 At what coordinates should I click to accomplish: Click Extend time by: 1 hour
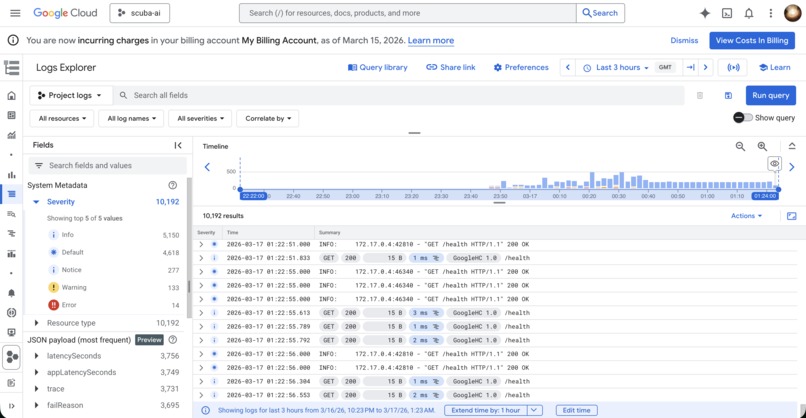(486, 410)
